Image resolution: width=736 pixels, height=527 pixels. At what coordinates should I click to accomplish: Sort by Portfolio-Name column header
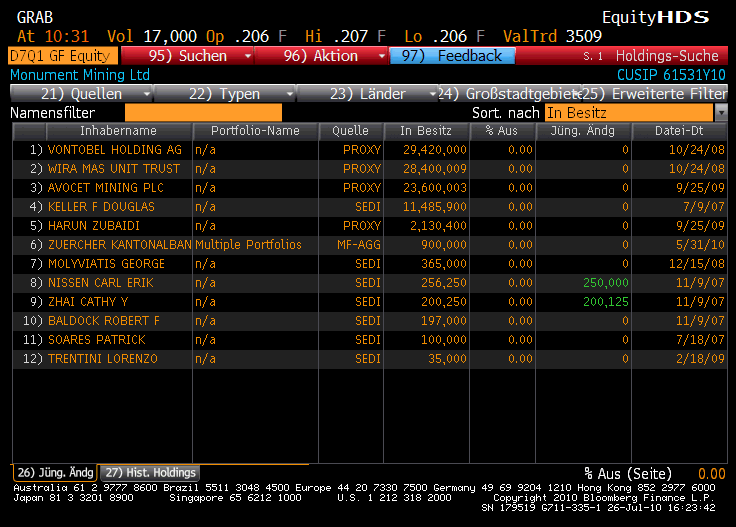255,131
